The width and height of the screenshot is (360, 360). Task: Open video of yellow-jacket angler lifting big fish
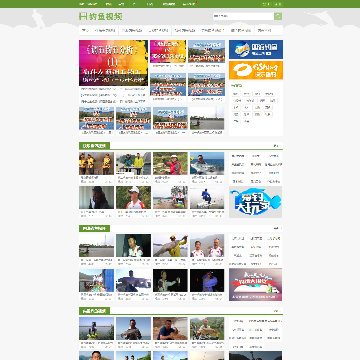(170, 245)
